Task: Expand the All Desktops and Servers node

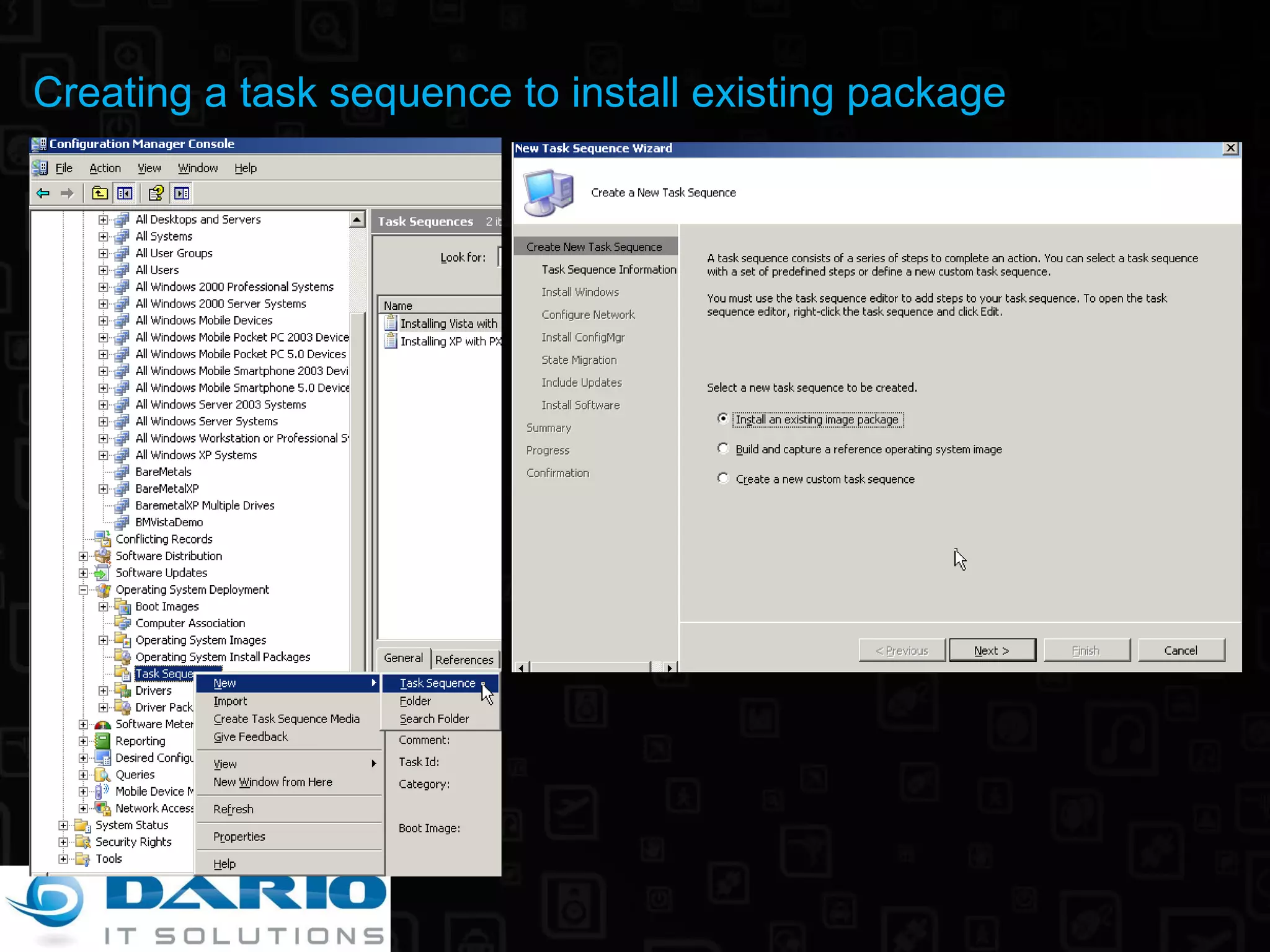Action: pyautogui.click(x=104, y=219)
